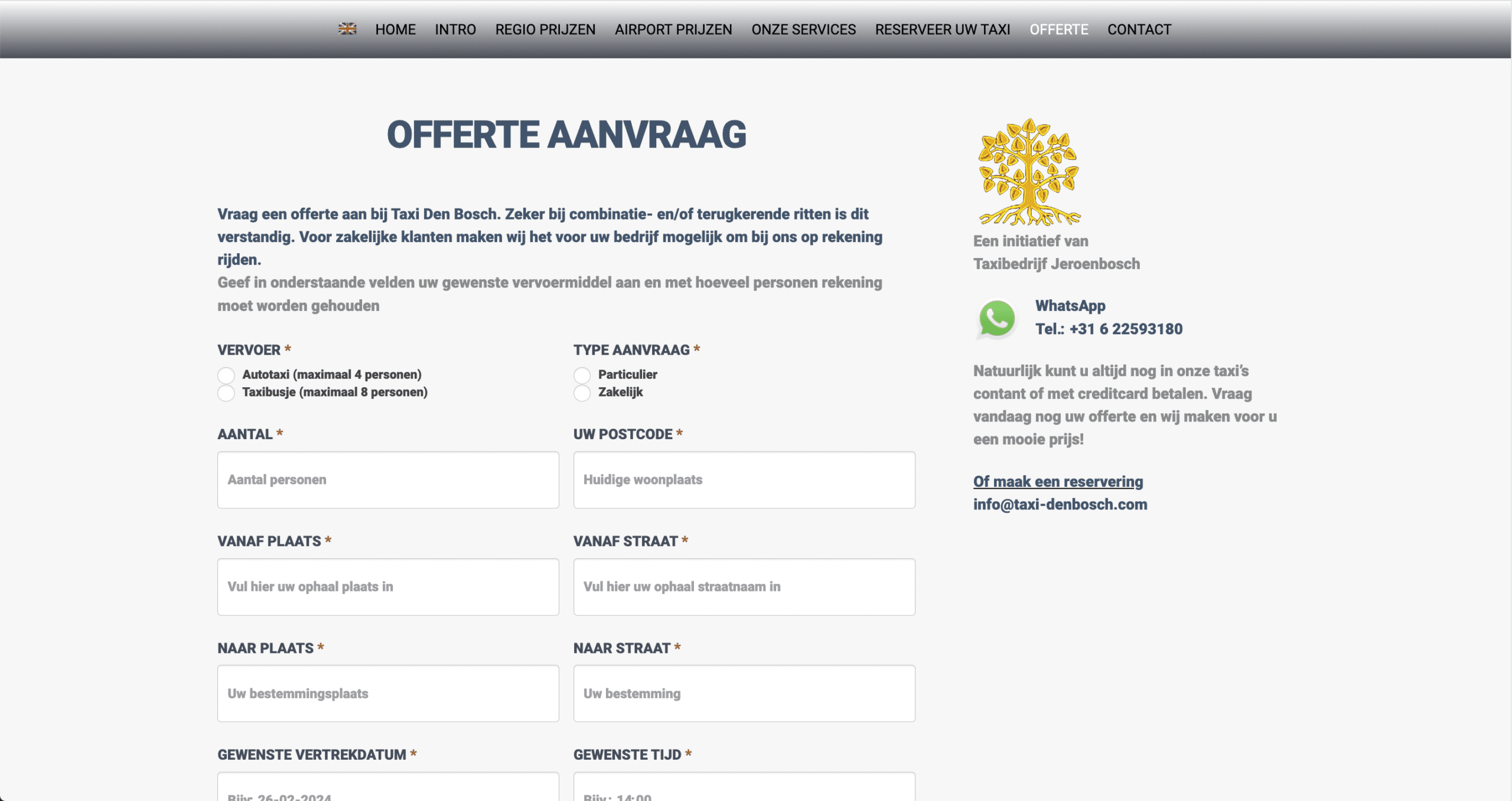Screen dimensions: 1512x801
Task: Click the OFFERTE AANVRAAG heading
Action: point(566,135)
